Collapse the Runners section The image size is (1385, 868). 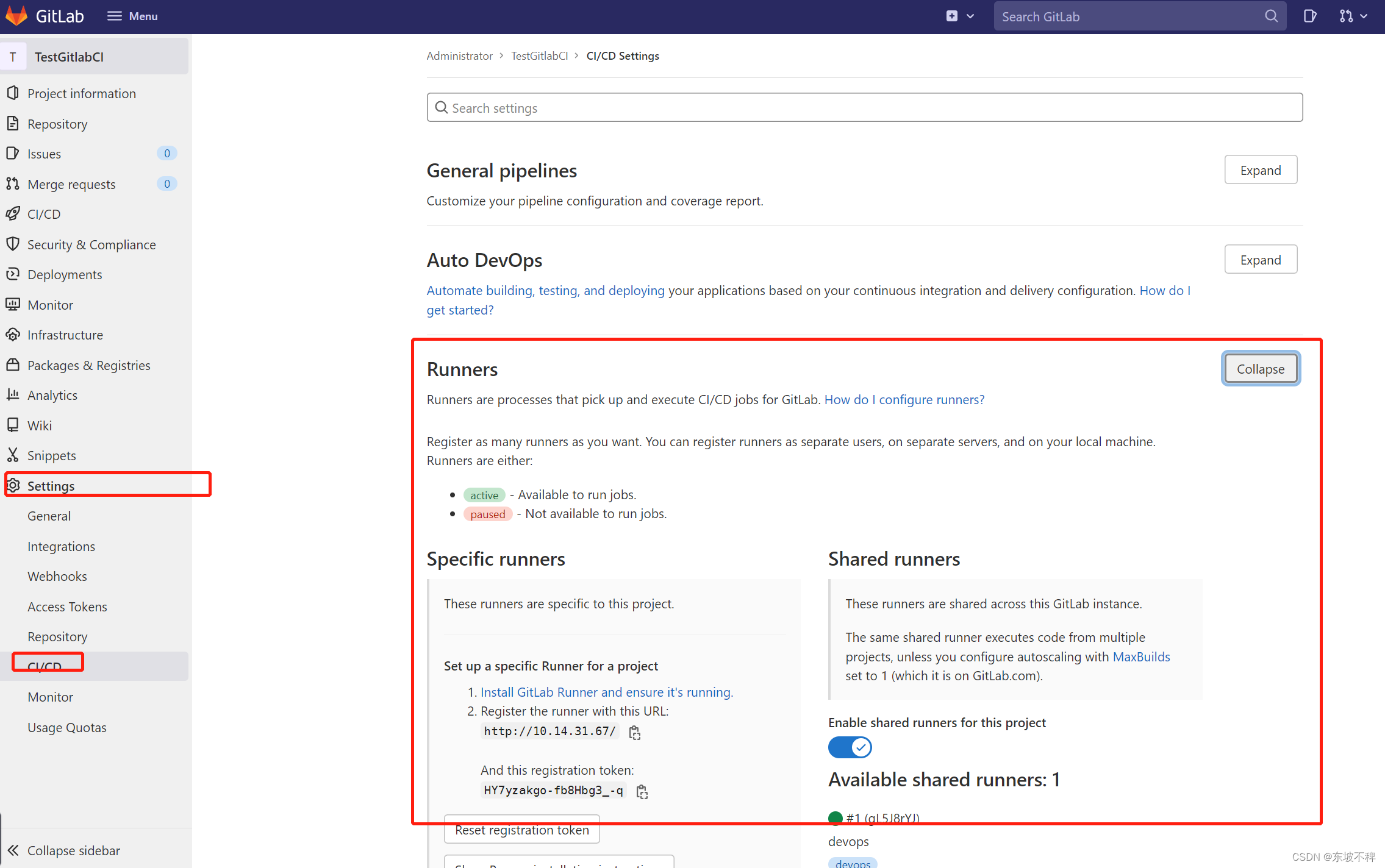(x=1261, y=369)
